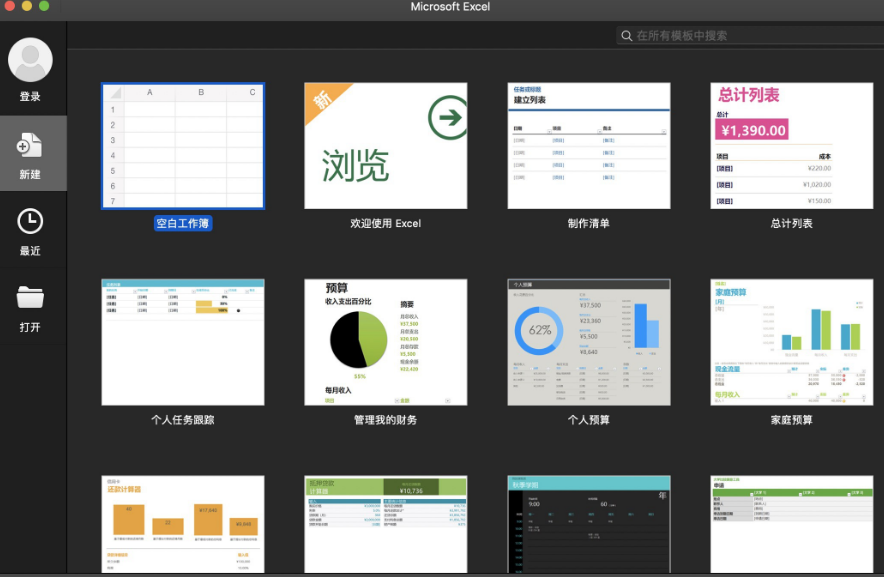This screenshot has width=884, height=577.
Task: Click the 欢迎使用 Excel caption text
Action: pos(385,224)
